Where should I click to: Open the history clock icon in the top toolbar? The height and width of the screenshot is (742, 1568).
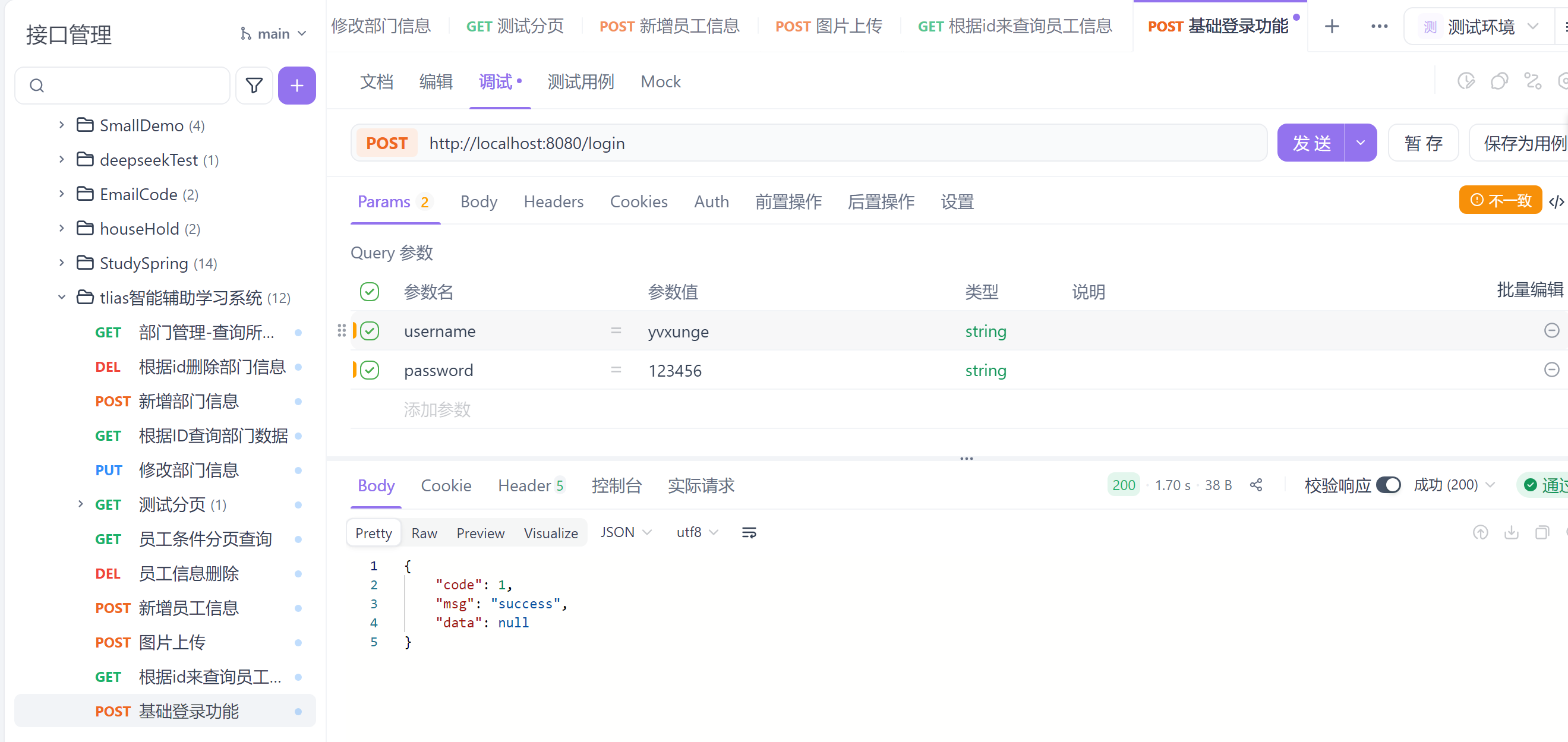tap(1466, 81)
